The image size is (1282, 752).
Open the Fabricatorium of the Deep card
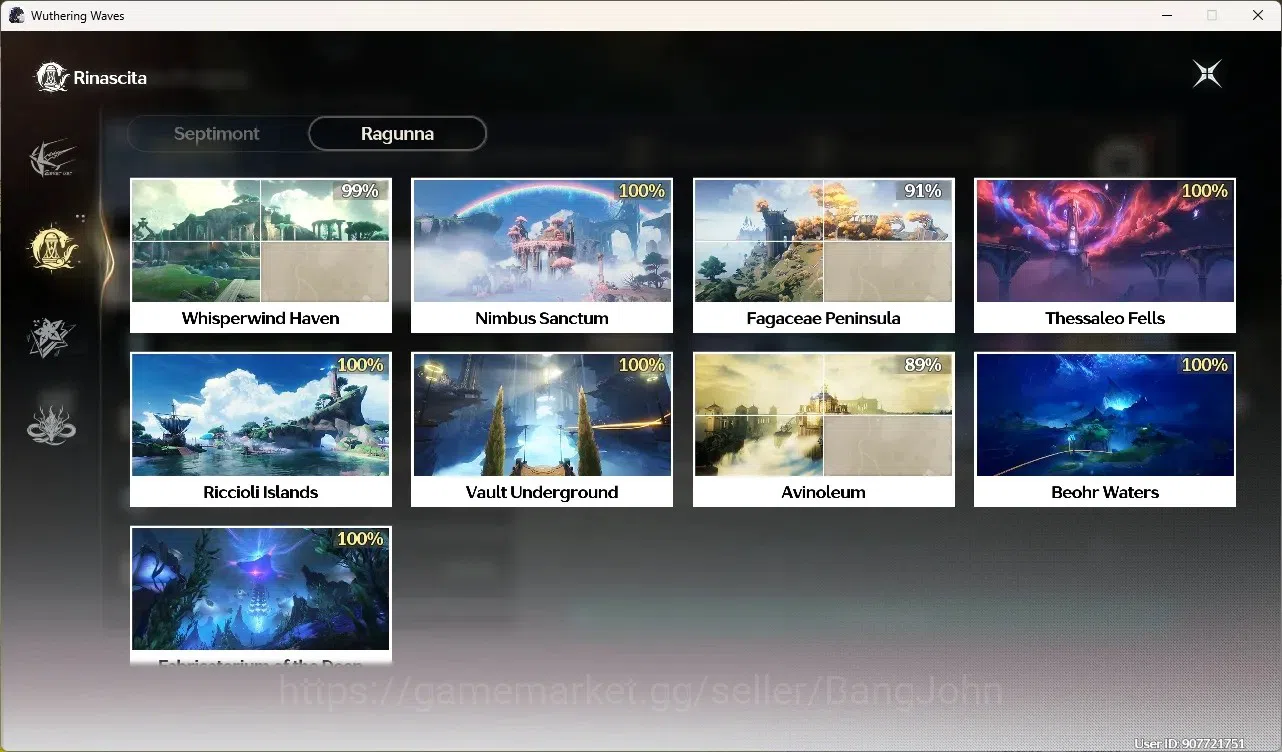click(x=261, y=596)
